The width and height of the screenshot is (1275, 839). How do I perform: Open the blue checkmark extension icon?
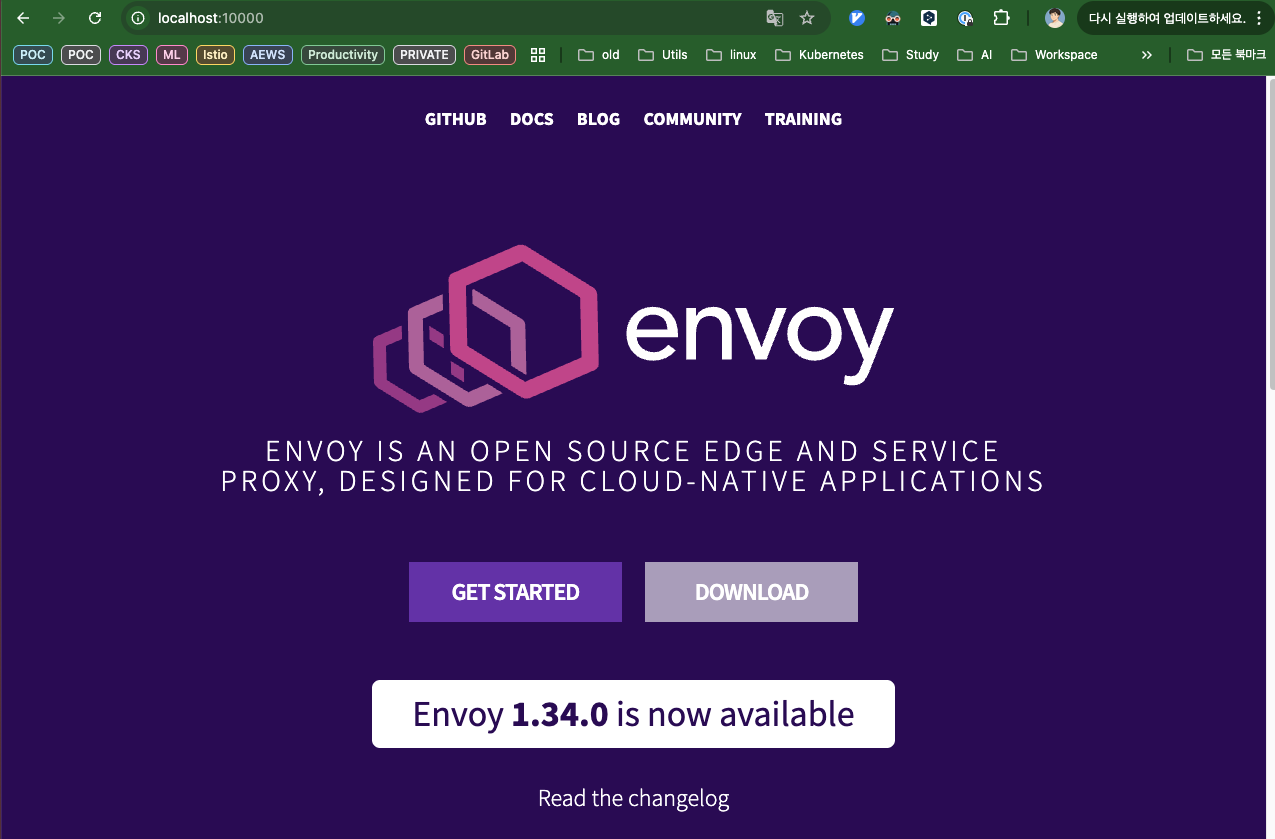click(857, 18)
